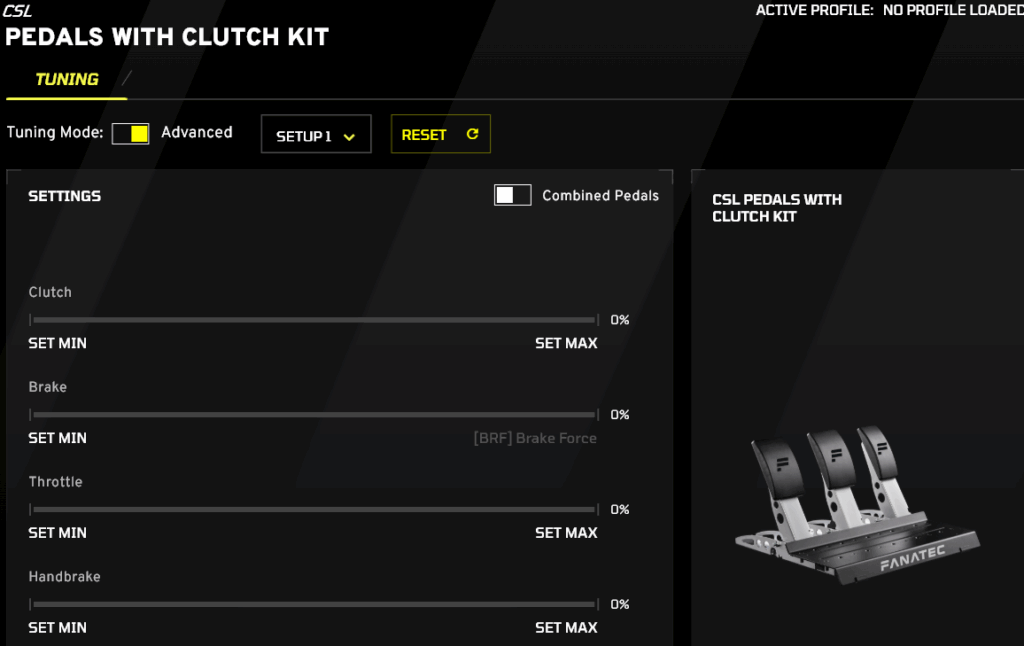
Task: Click the Clutch slider bar
Action: pyautogui.click(x=314, y=320)
